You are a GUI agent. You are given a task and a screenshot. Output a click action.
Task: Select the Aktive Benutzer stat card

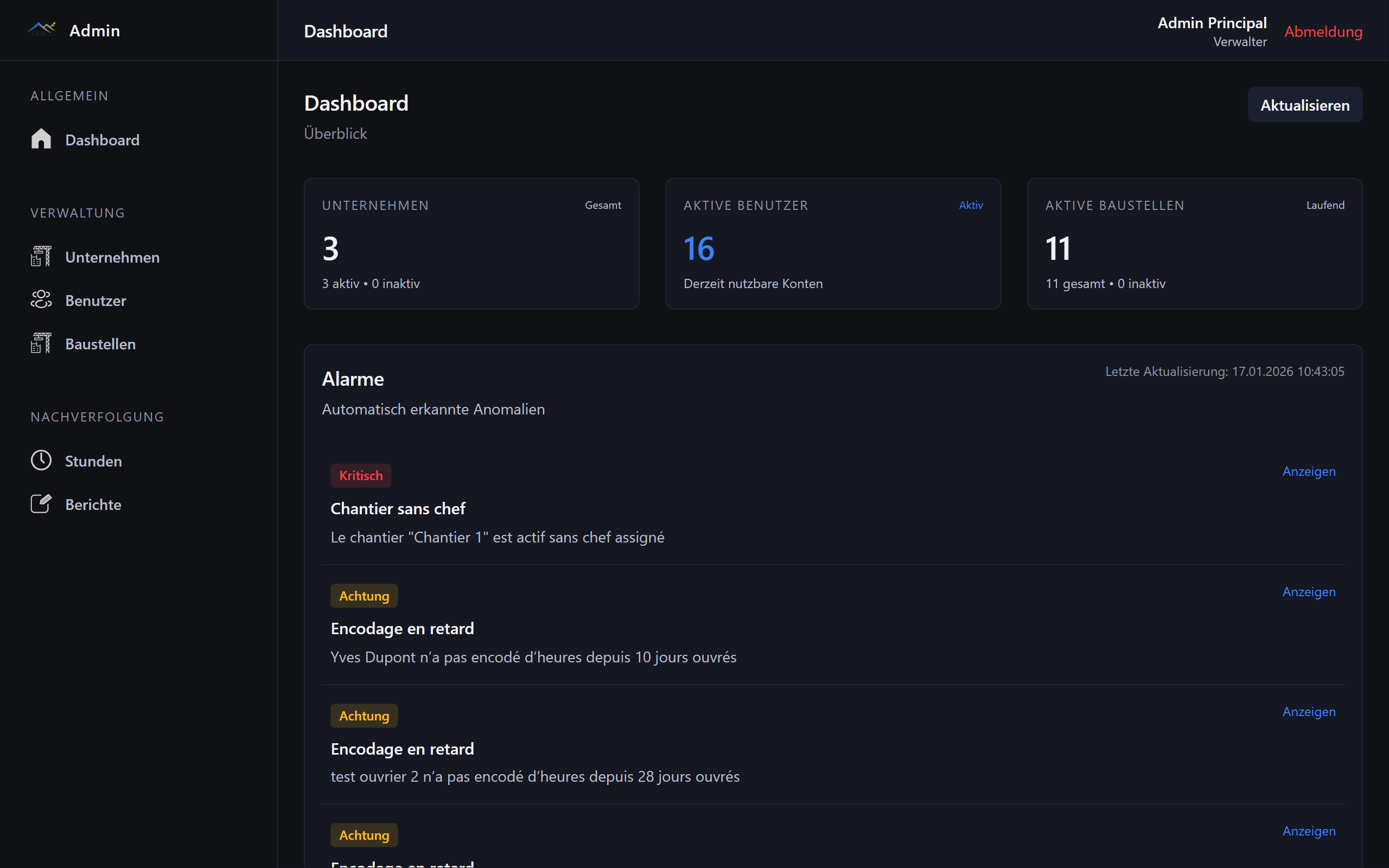pyautogui.click(x=833, y=244)
